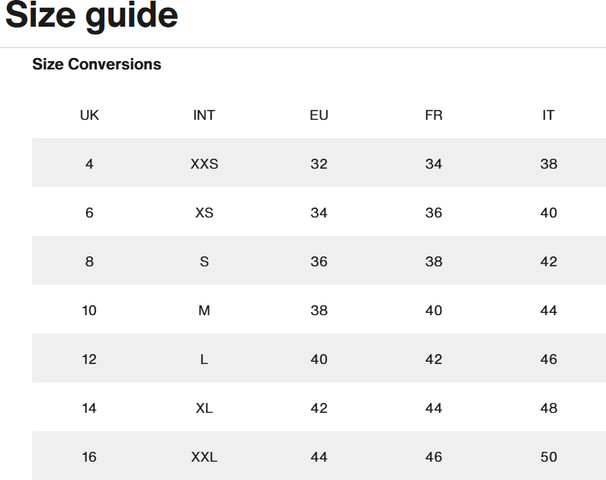
Task: Click EU size 32 in XXS row
Action: pos(319,164)
